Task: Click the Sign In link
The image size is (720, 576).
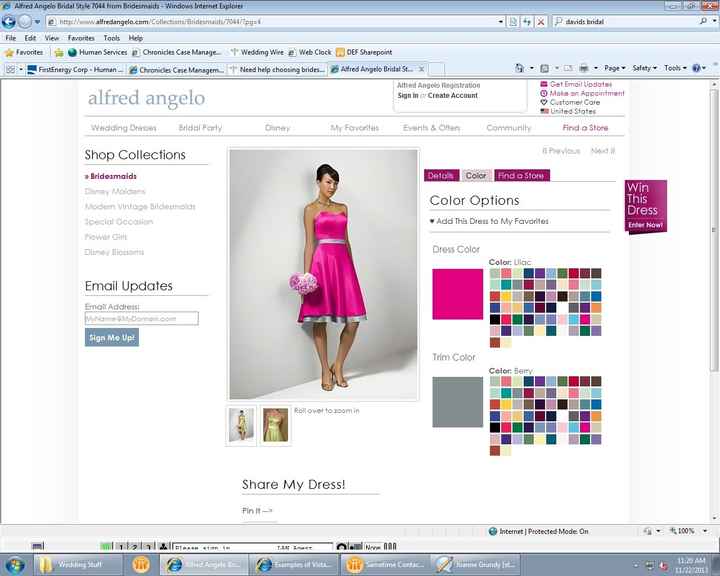Action: click(x=408, y=96)
